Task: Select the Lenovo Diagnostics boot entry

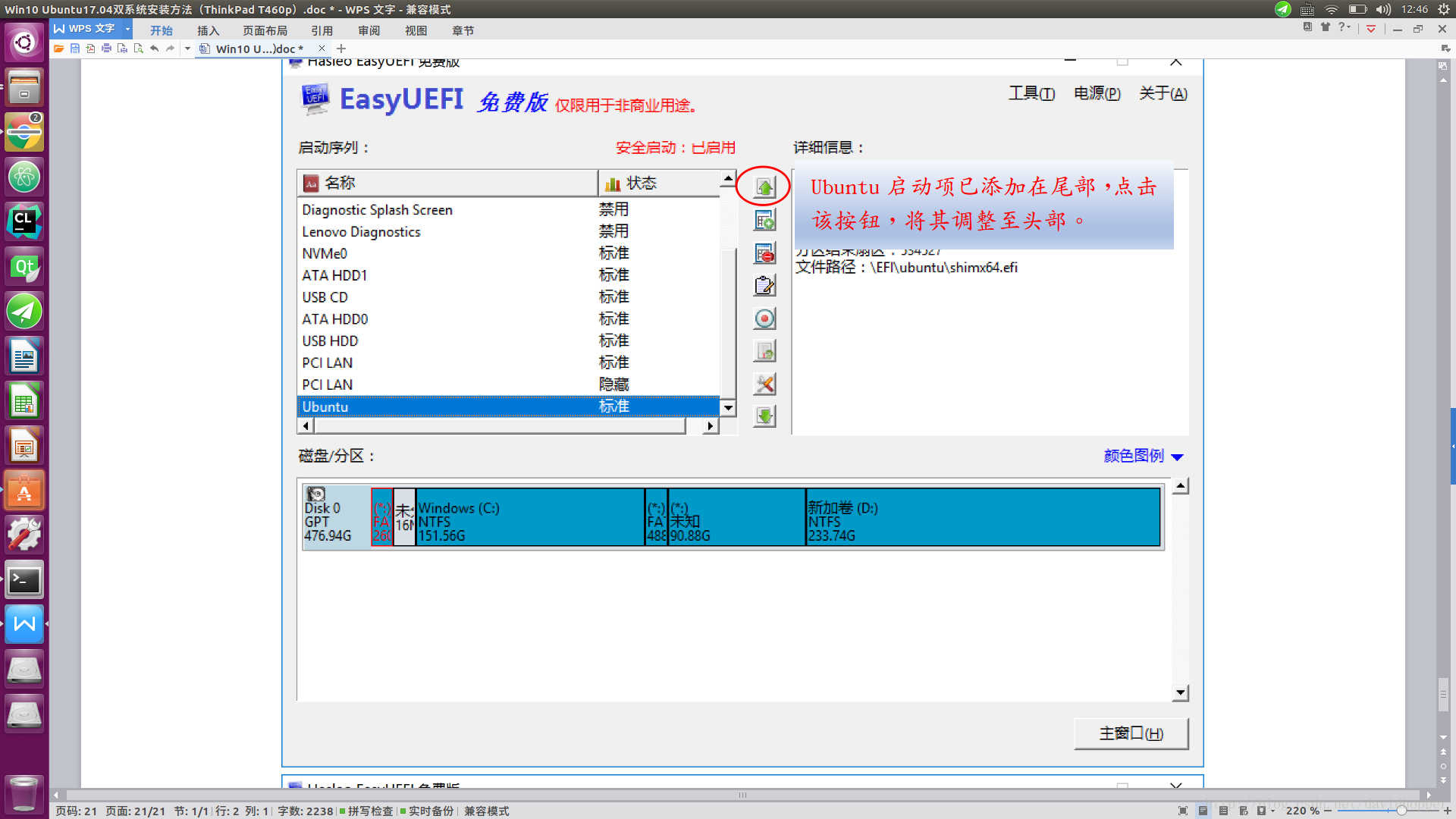Action: pyautogui.click(x=508, y=231)
